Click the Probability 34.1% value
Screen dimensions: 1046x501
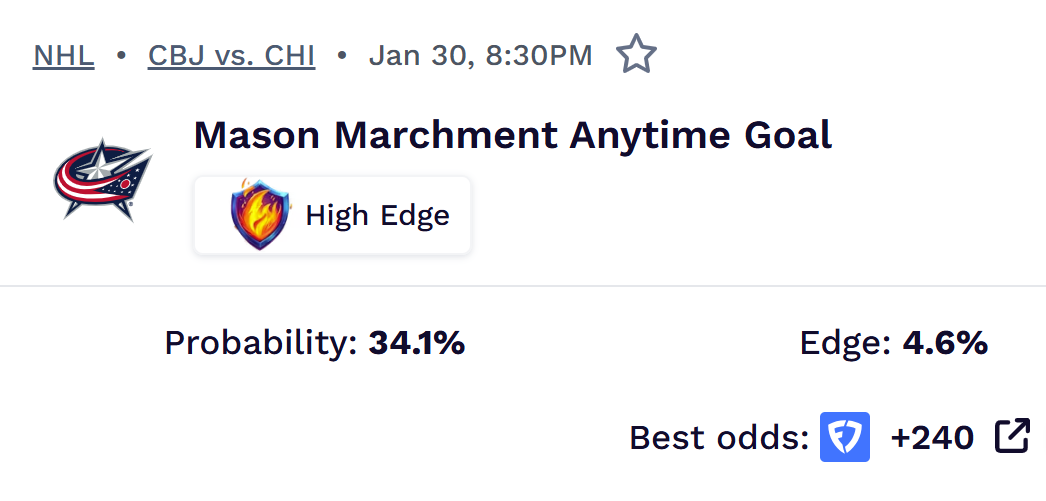click(x=416, y=344)
